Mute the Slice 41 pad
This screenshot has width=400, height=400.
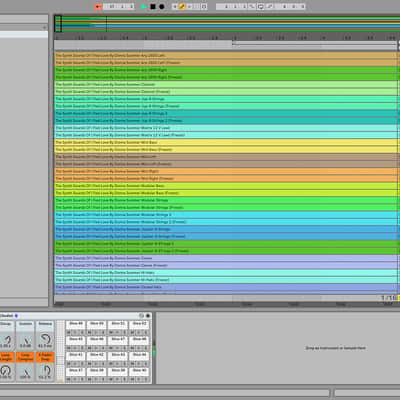point(69,364)
